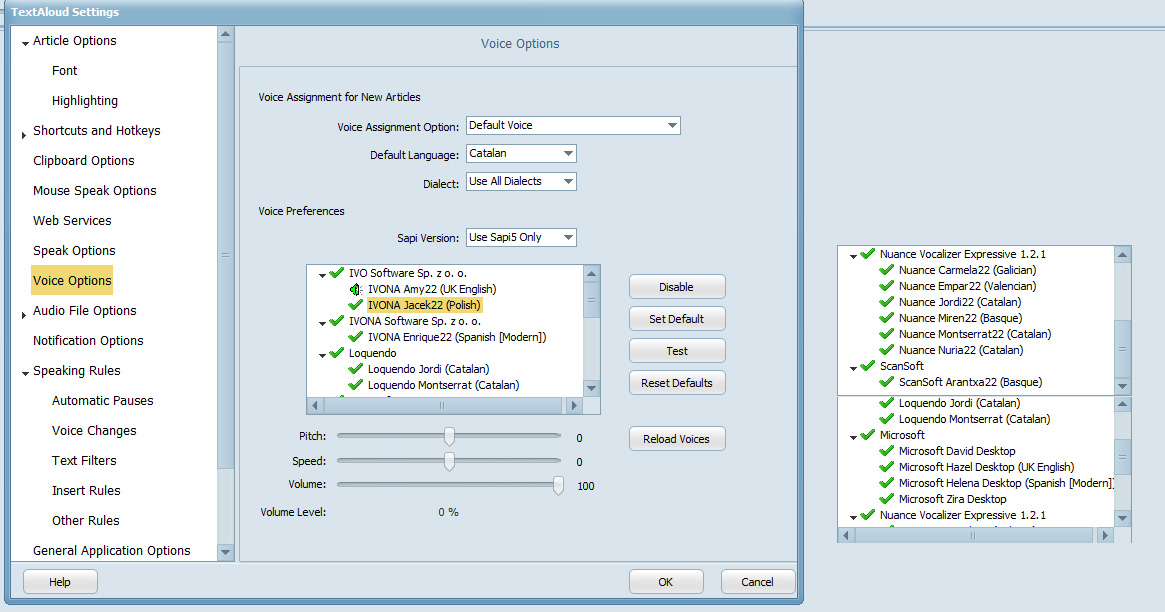This screenshot has height=612, width=1165.
Task: Click the Reload Voices button
Action: click(x=676, y=439)
